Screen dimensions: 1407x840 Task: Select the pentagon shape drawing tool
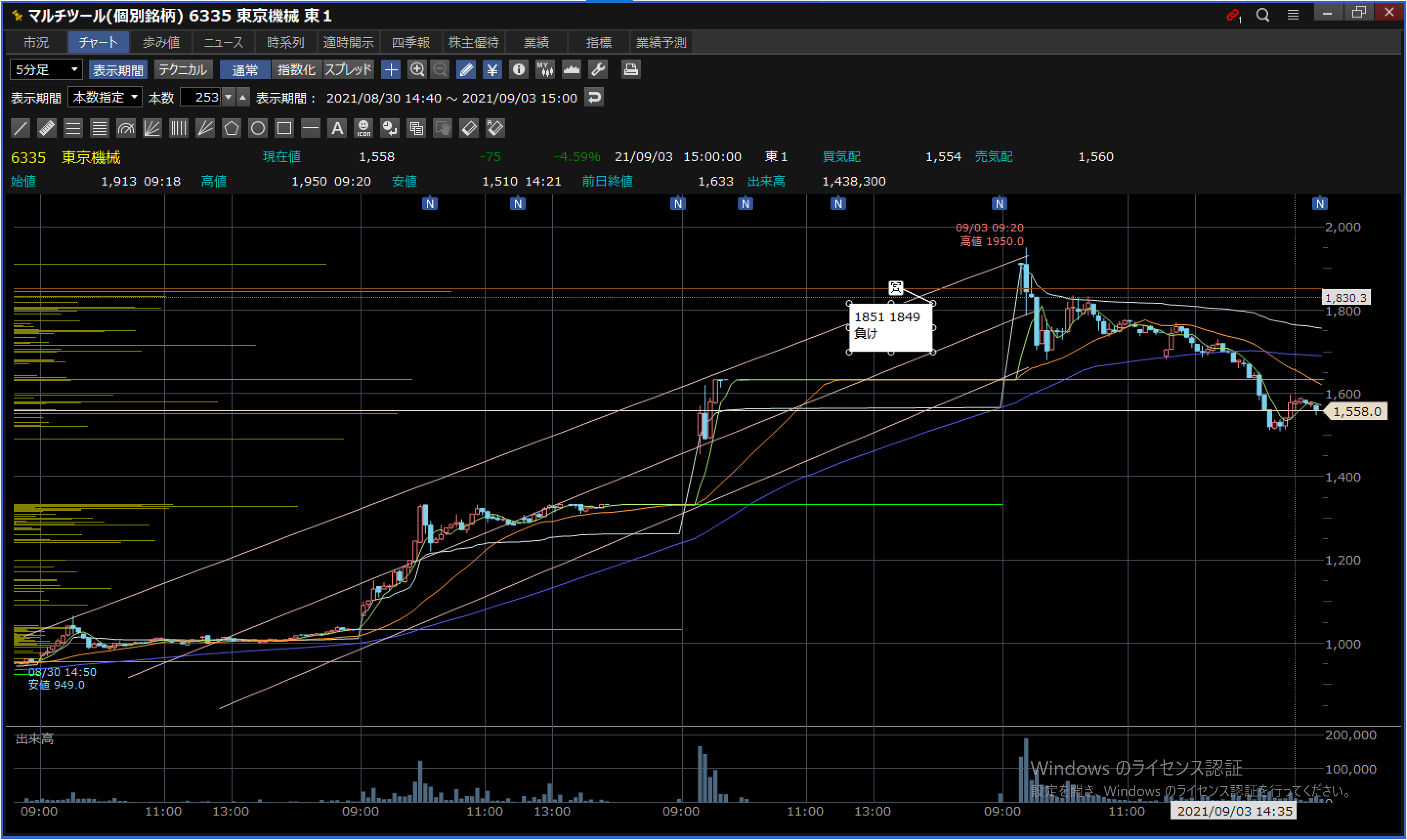[x=231, y=128]
